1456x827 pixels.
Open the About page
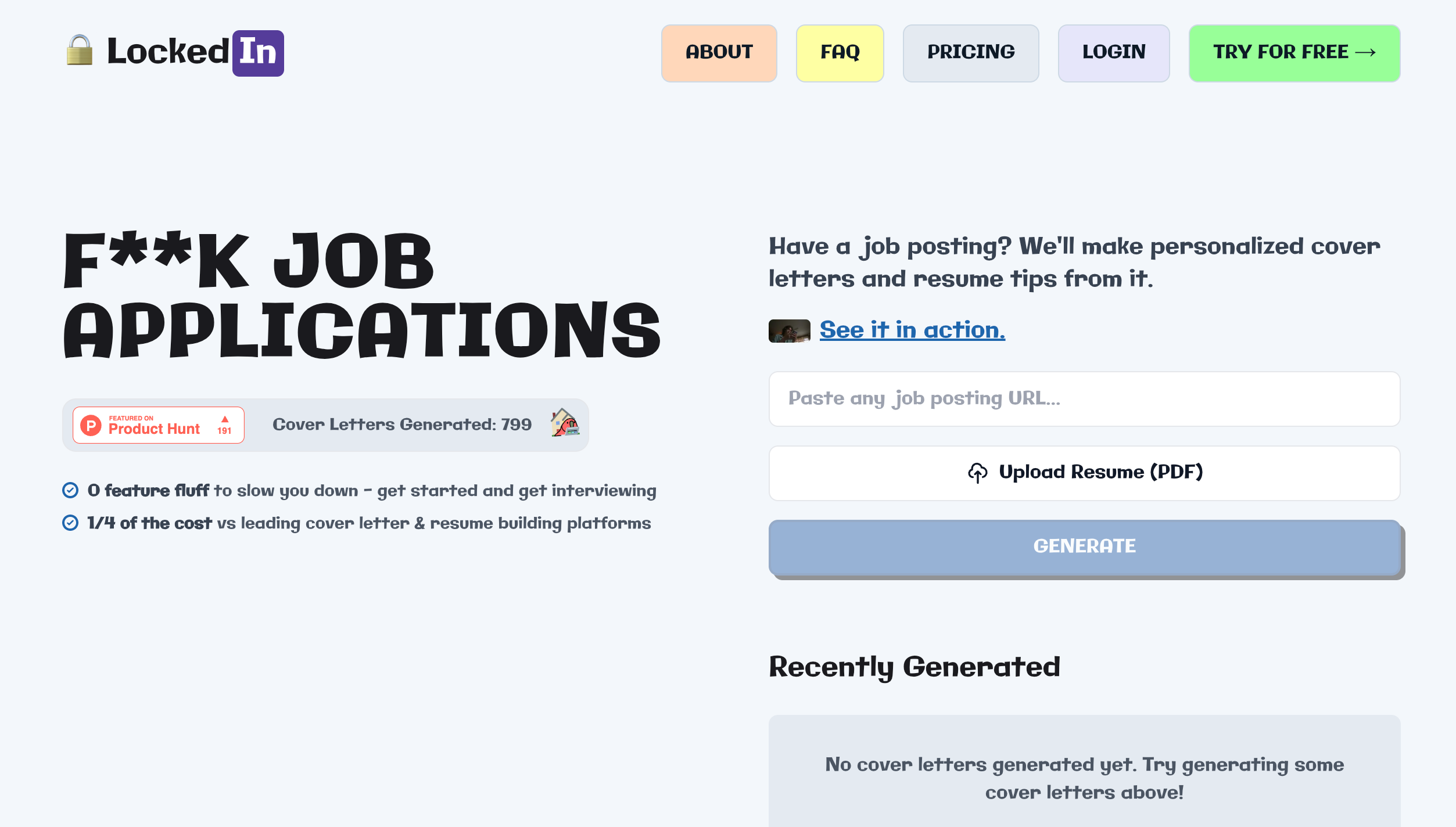719,53
